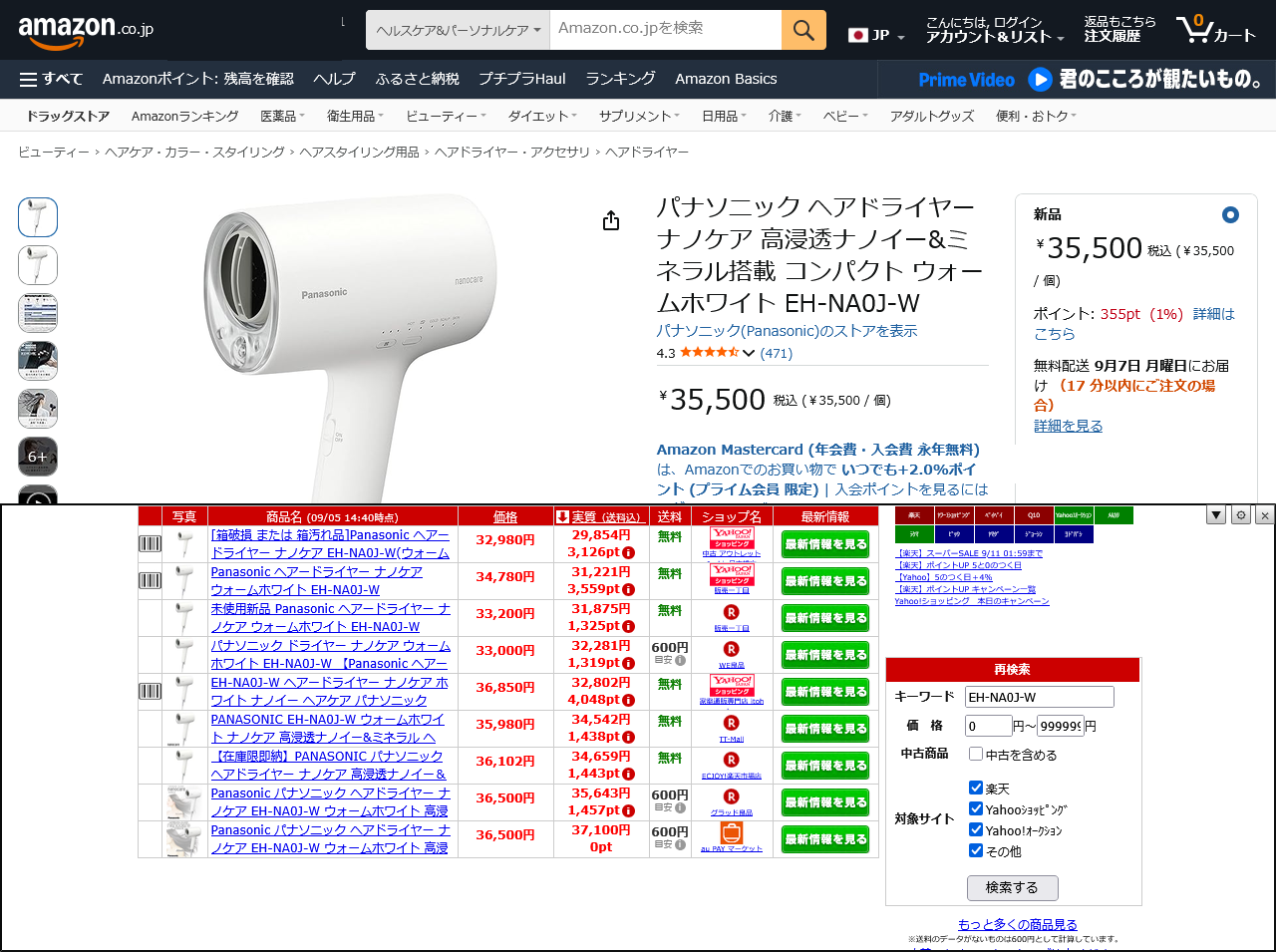Click the 検索する button
Image resolution: width=1276 pixels, height=952 pixels.
1012,887
